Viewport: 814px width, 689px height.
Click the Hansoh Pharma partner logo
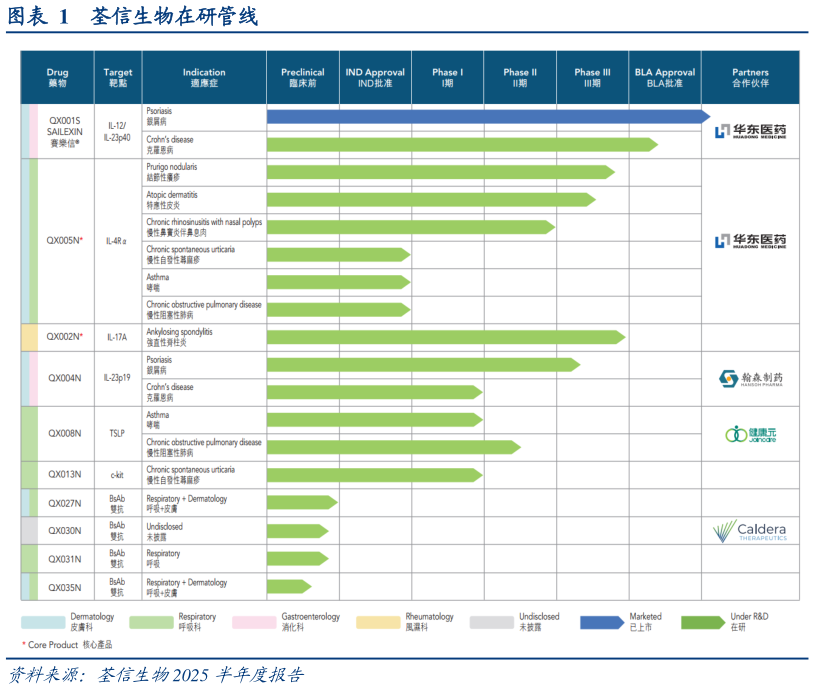point(750,379)
